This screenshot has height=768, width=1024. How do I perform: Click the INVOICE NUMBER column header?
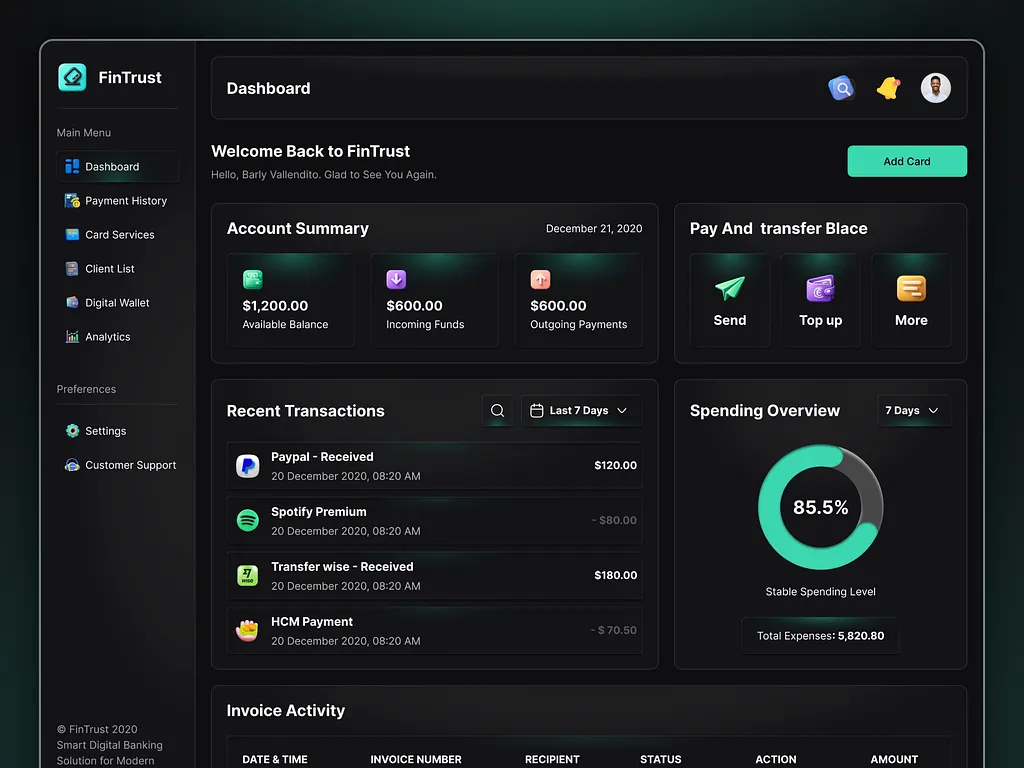[x=416, y=760]
